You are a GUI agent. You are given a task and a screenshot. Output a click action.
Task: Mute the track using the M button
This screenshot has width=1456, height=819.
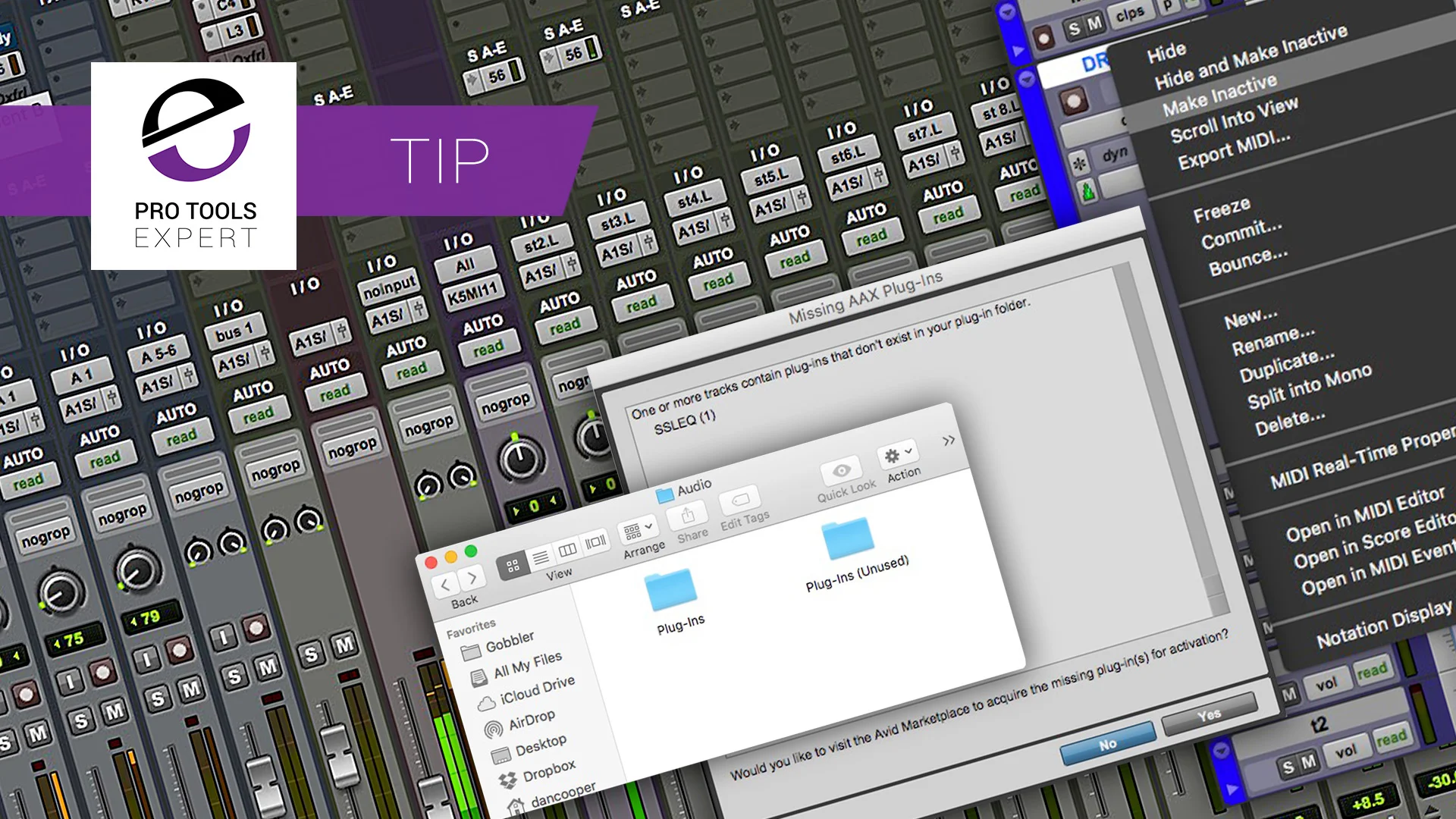tap(1096, 24)
